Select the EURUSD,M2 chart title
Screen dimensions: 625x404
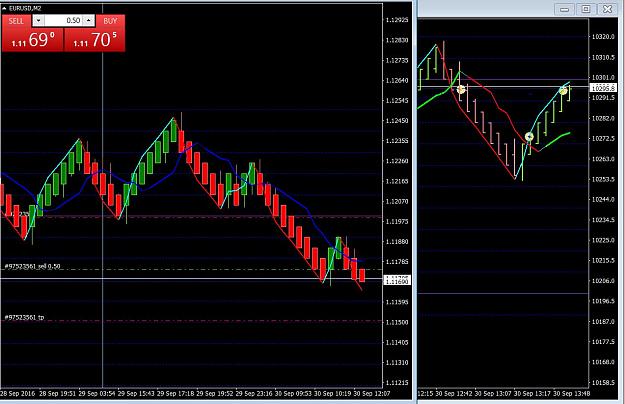(x=25, y=8)
